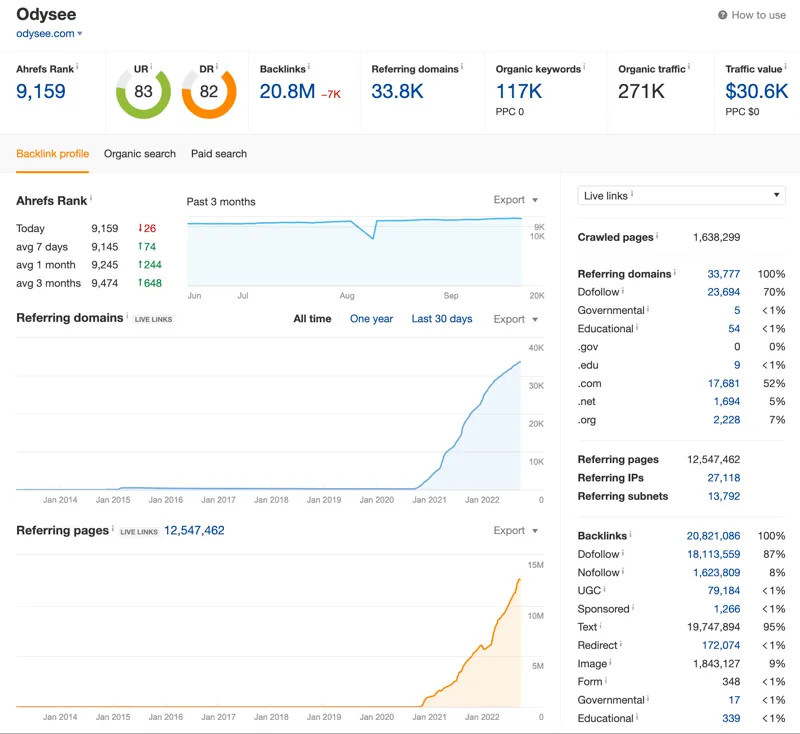The width and height of the screenshot is (800, 734).
Task: Open the 2,228 .org domains count
Action: click(727, 420)
